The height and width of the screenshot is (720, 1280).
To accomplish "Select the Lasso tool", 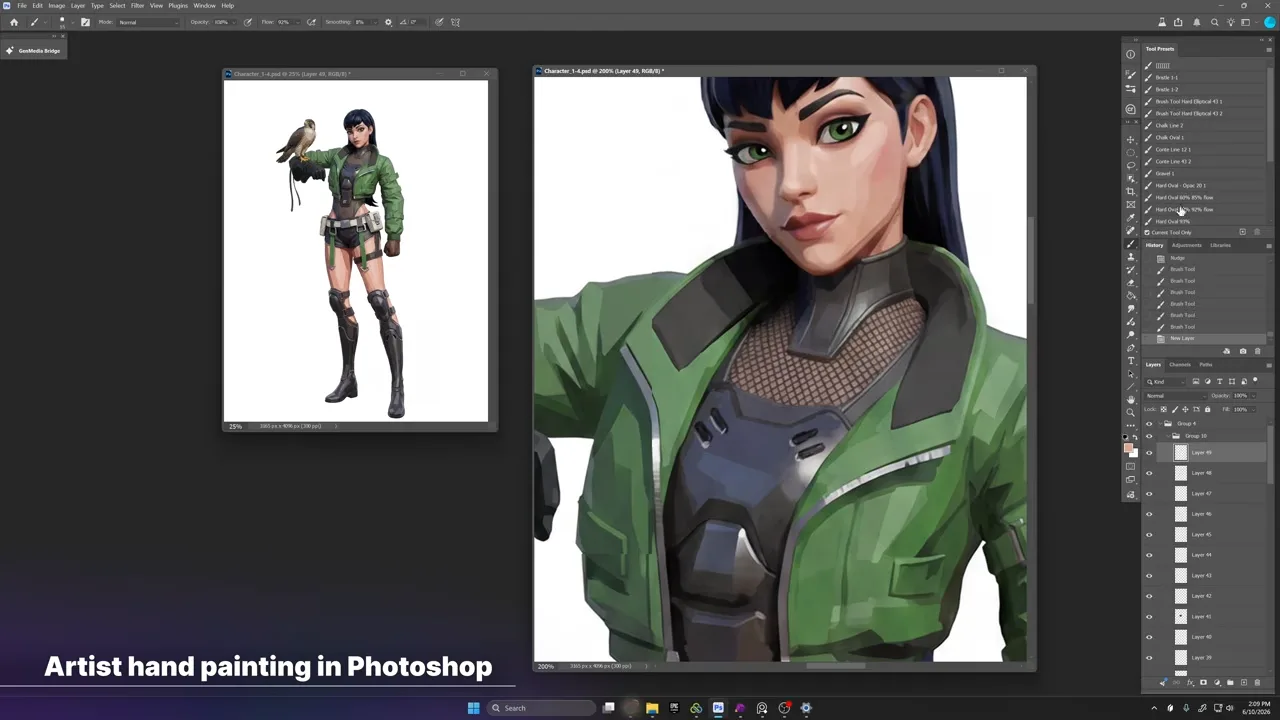I will (1131, 165).
